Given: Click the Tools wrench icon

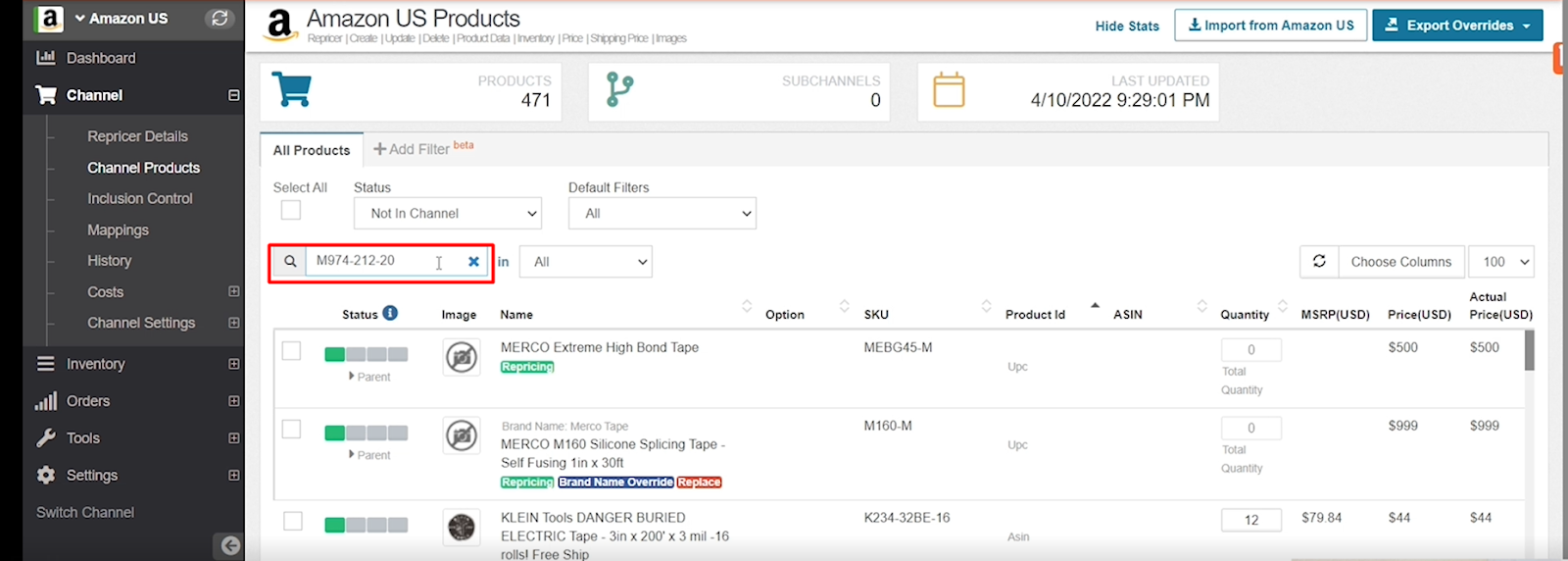Looking at the screenshot, I should click(x=46, y=438).
